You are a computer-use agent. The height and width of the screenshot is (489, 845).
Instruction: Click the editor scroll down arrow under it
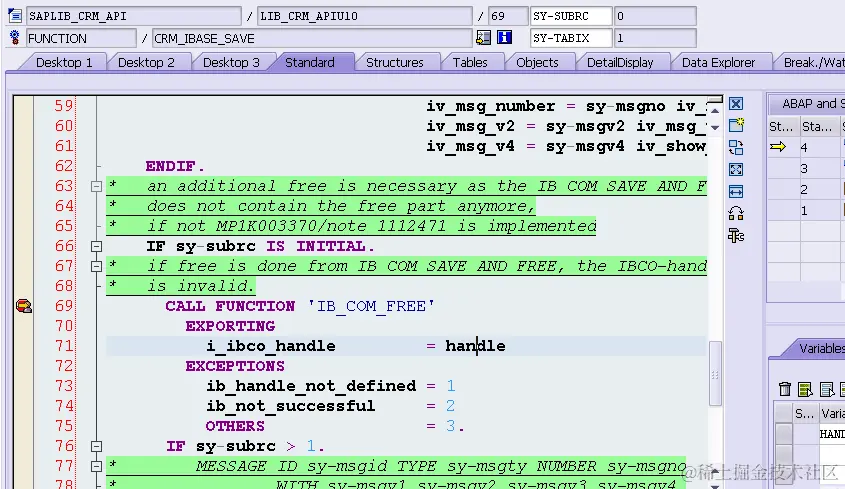coord(715,128)
